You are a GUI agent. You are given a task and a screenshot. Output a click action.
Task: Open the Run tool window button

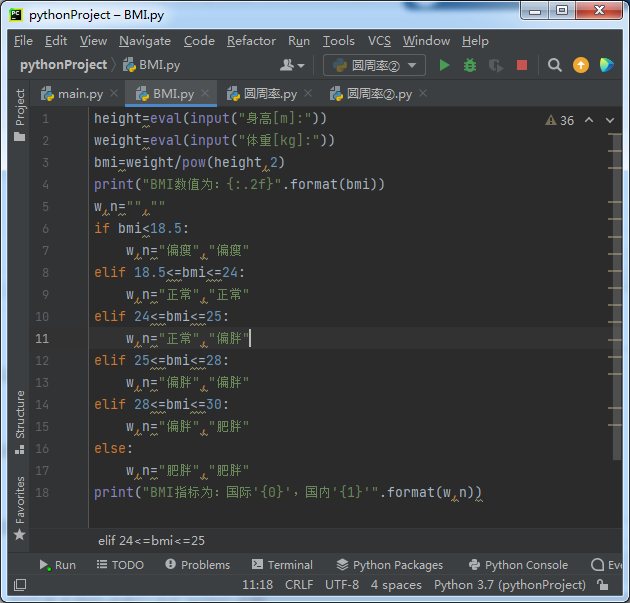click(x=57, y=565)
